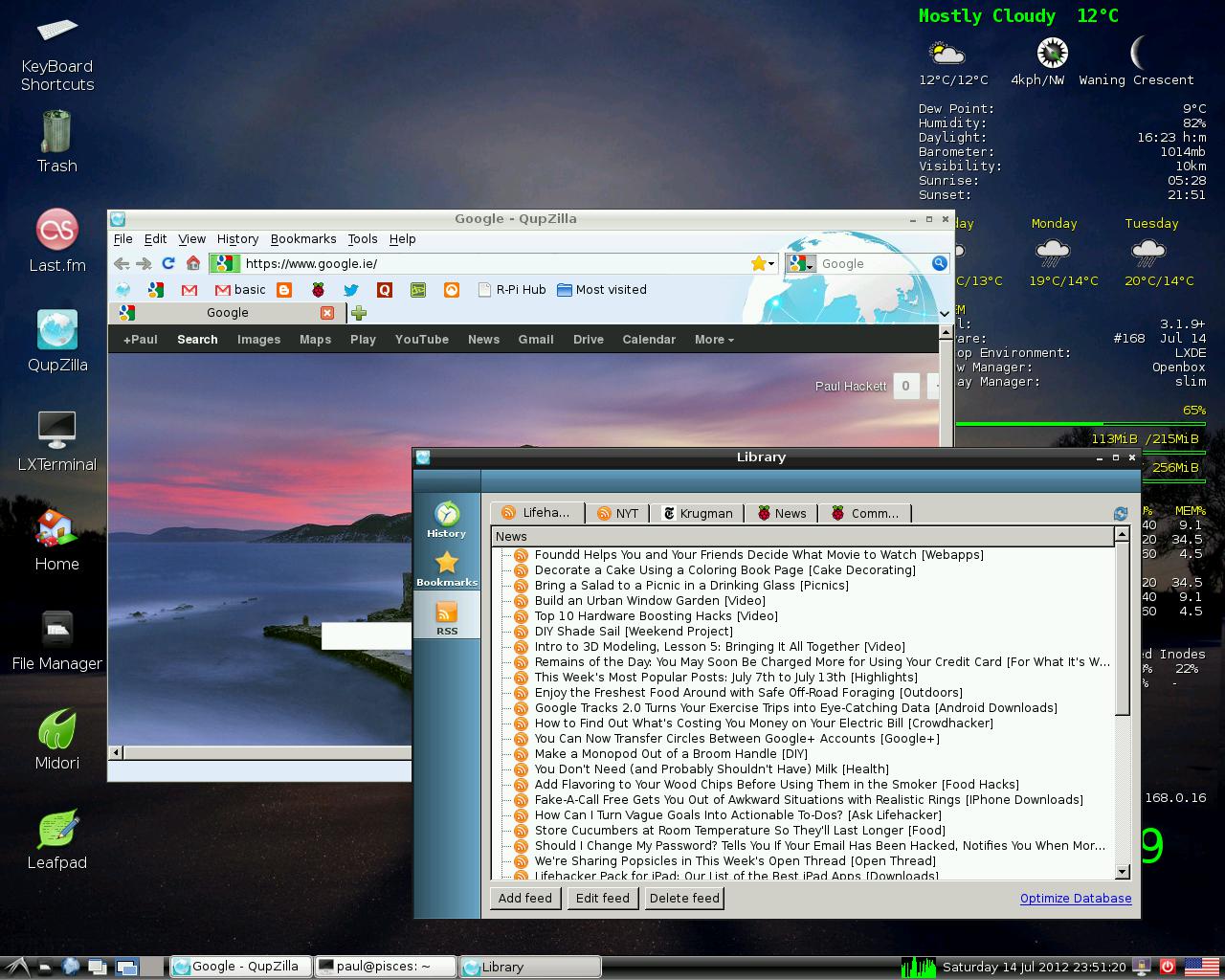Open the Raspberry Pi bookmark icon
The width and height of the screenshot is (1225, 980).
pyautogui.click(x=318, y=289)
